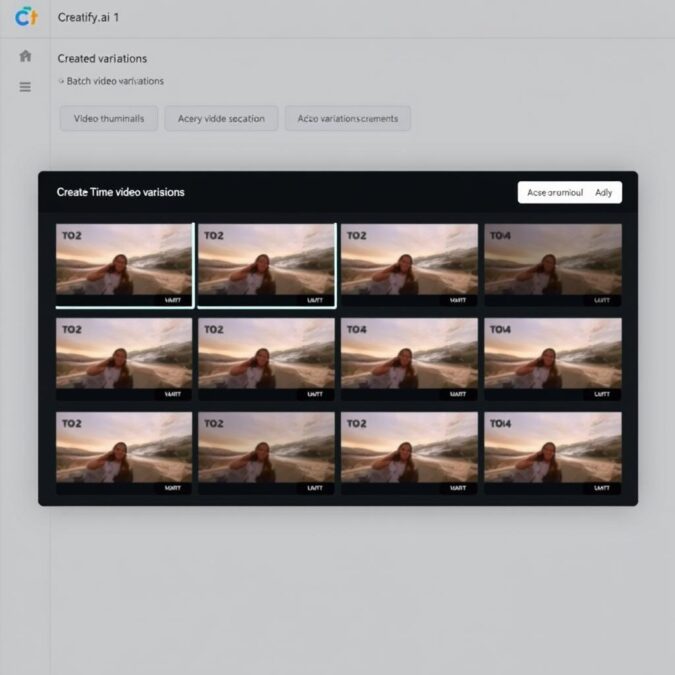Image resolution: width=675 pixels, height=675 pixels.
Task: Open the hamburger menu icon in the sidebar
Action: [25, 87]
